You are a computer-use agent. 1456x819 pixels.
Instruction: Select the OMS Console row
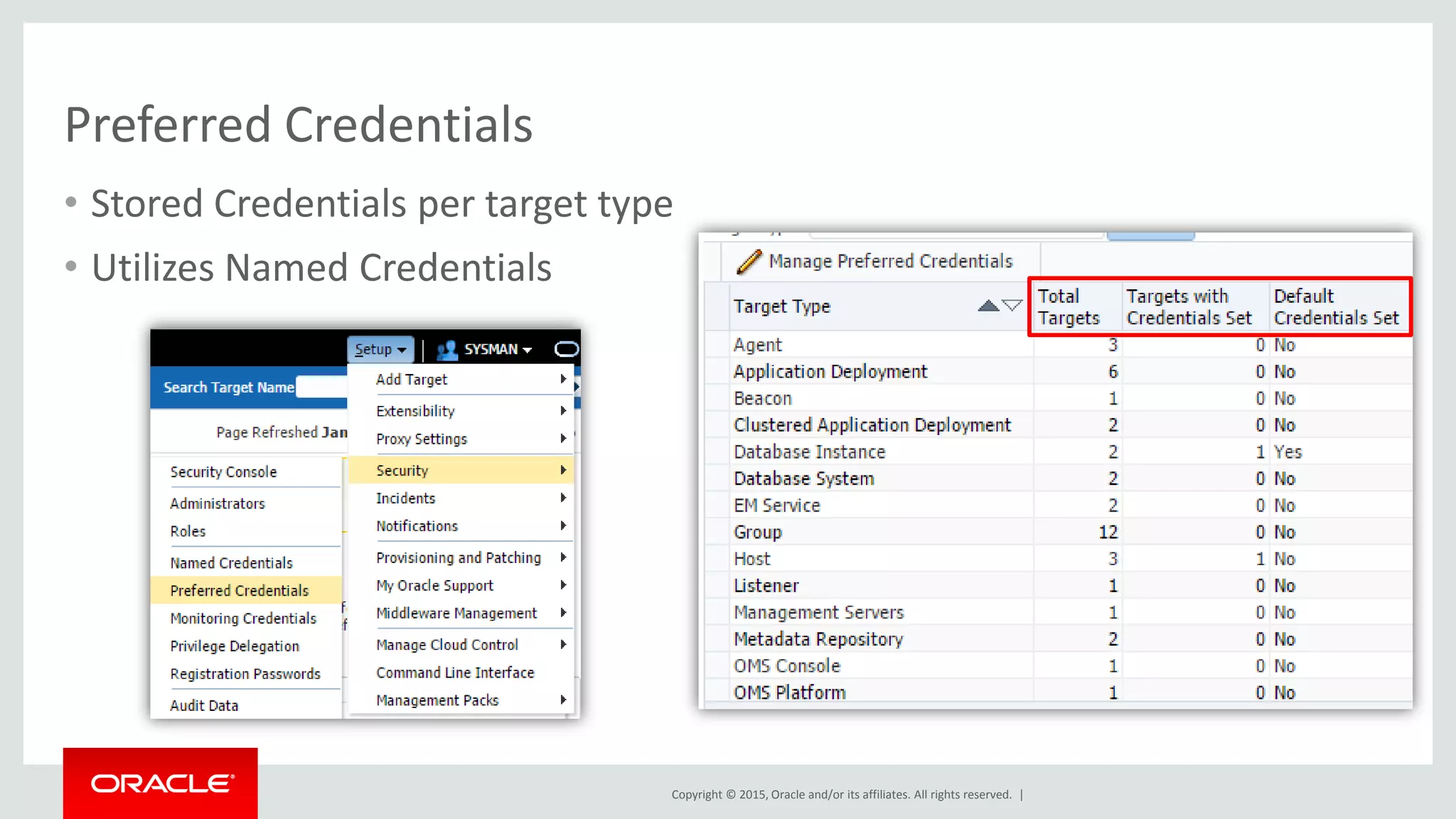pos(1059,665)
